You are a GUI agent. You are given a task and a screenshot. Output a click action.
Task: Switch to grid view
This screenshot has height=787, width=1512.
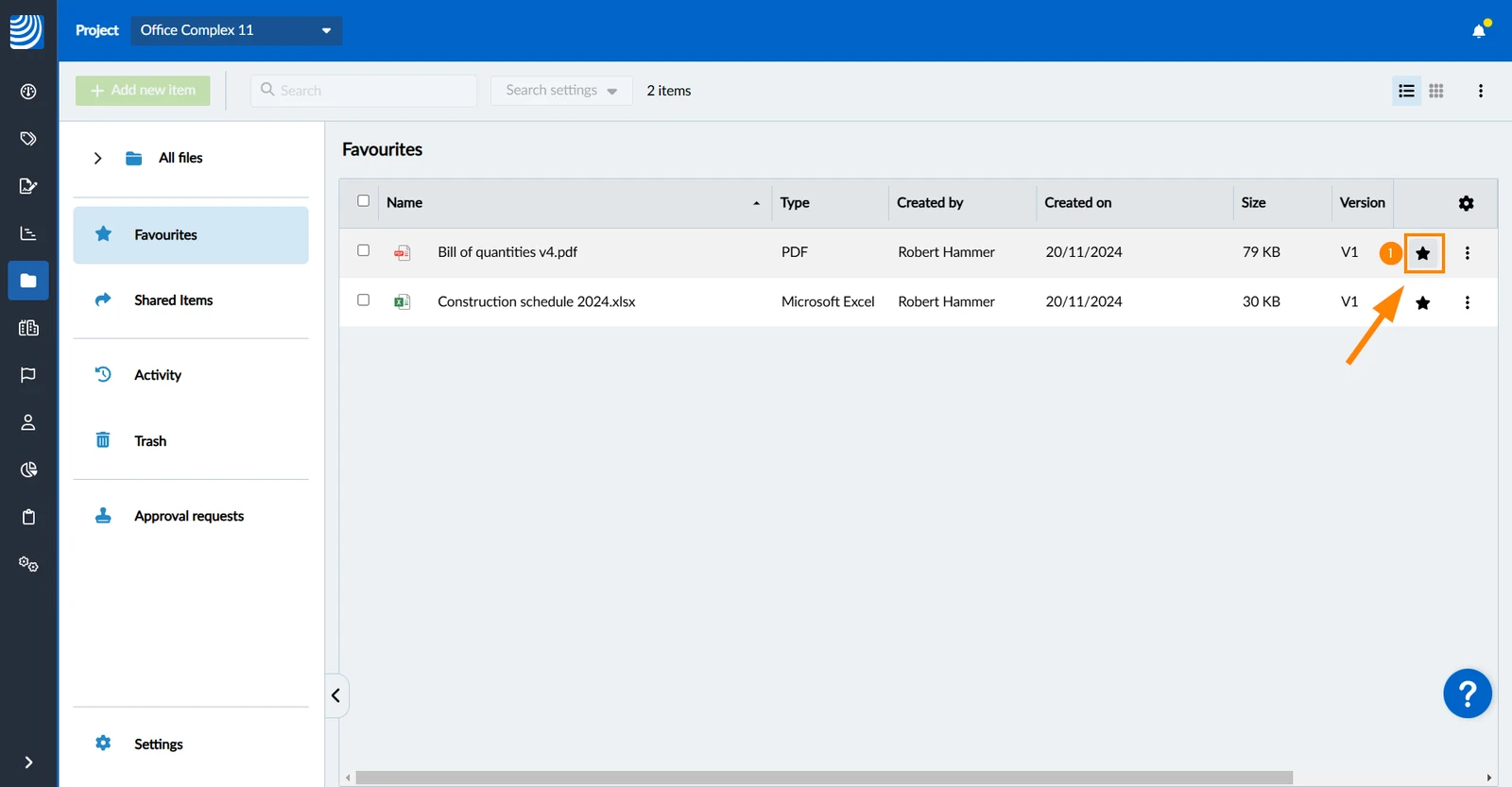pyautogui.click(x=1436, y=91)
